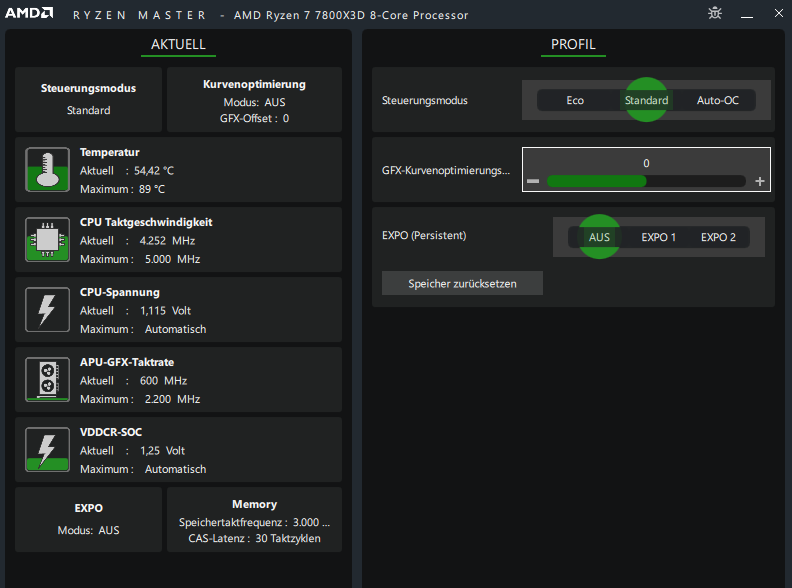Click the current temperature 54,42 °C
792x588 pixels.
click(154, 171)
